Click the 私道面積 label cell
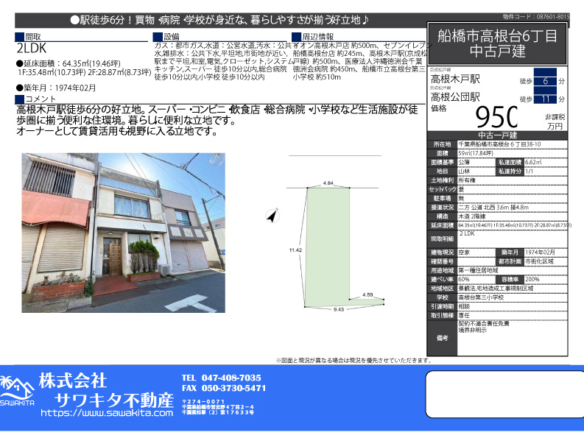Image resolution: width=584 pixels, height=438 pixels. click(x=509, y=162)
